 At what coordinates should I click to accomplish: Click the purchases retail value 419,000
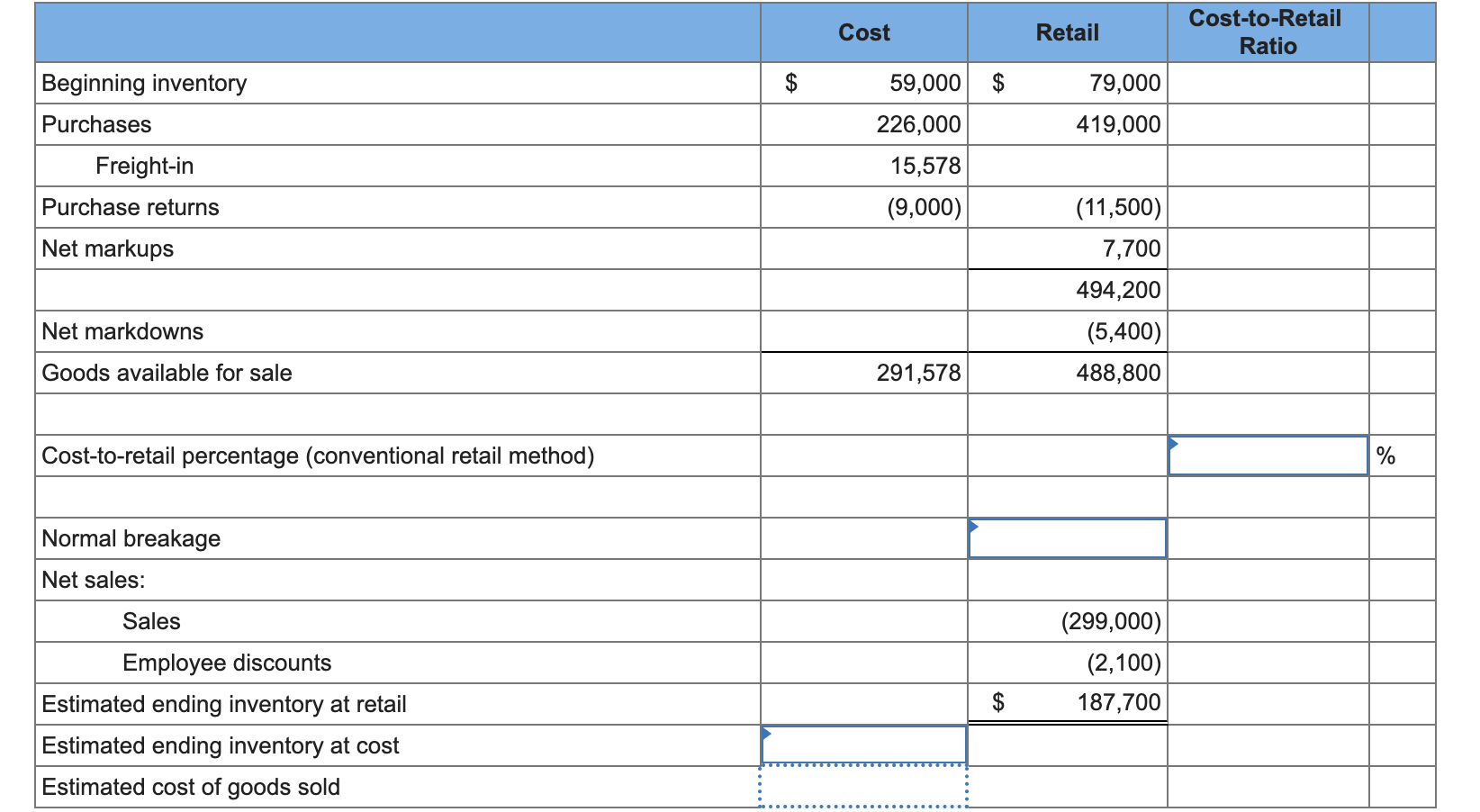1118,124
